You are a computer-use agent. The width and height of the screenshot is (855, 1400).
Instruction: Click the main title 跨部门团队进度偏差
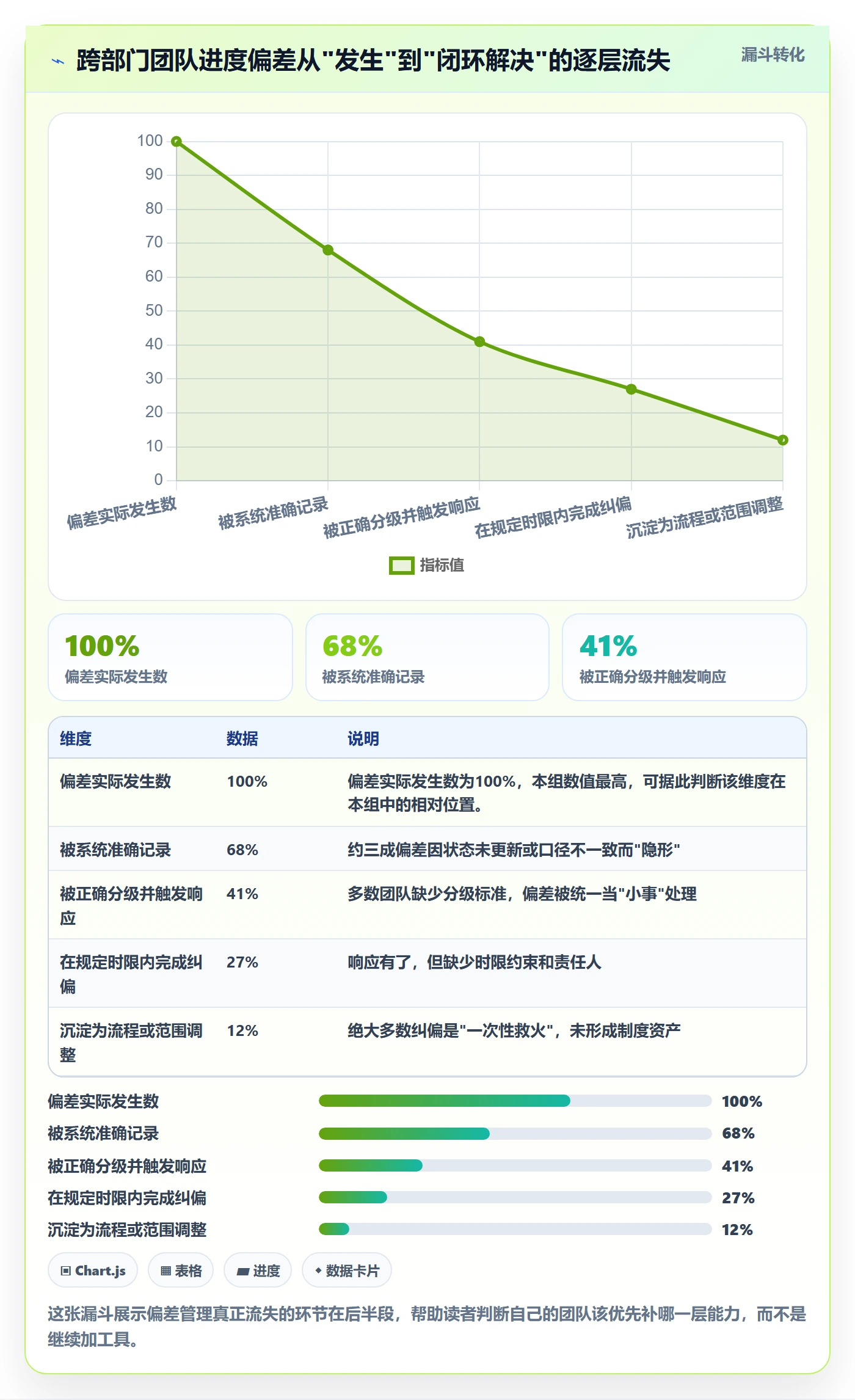pyautogui.click(x=373, y=60)
